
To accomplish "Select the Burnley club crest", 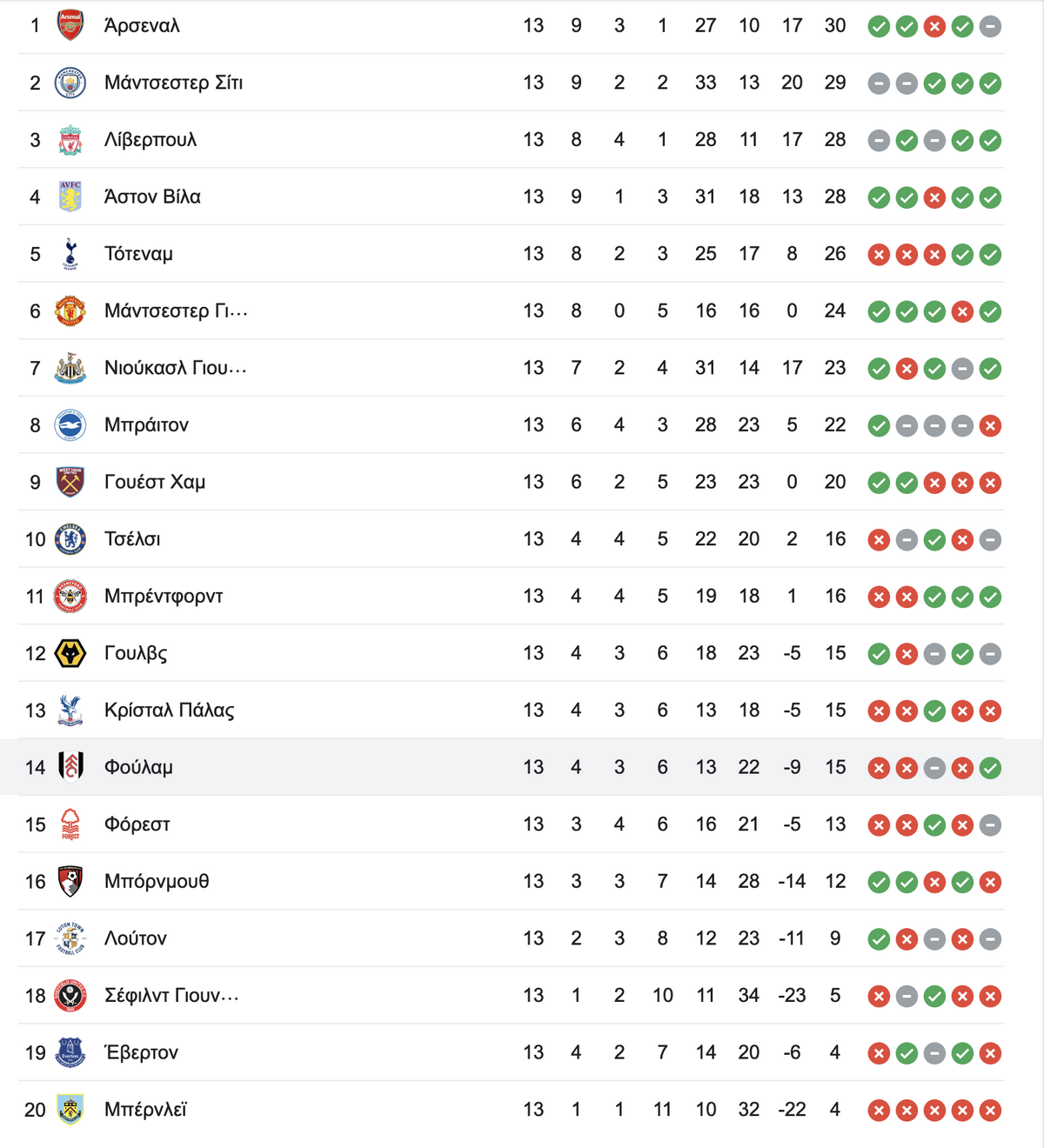I will tap(70, 1110).
